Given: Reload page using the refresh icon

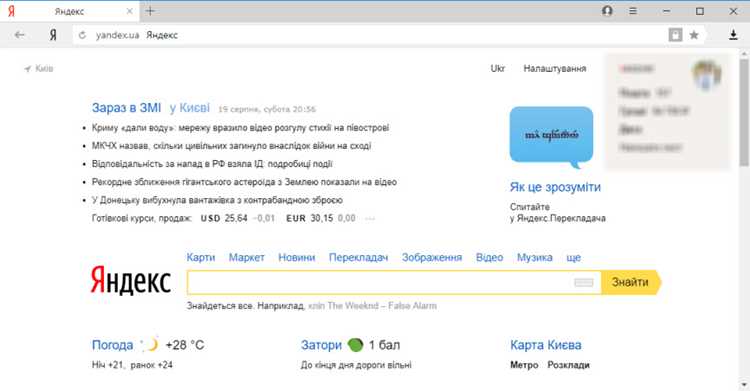Looking at the screenshot, I should [x=82, y=35].
